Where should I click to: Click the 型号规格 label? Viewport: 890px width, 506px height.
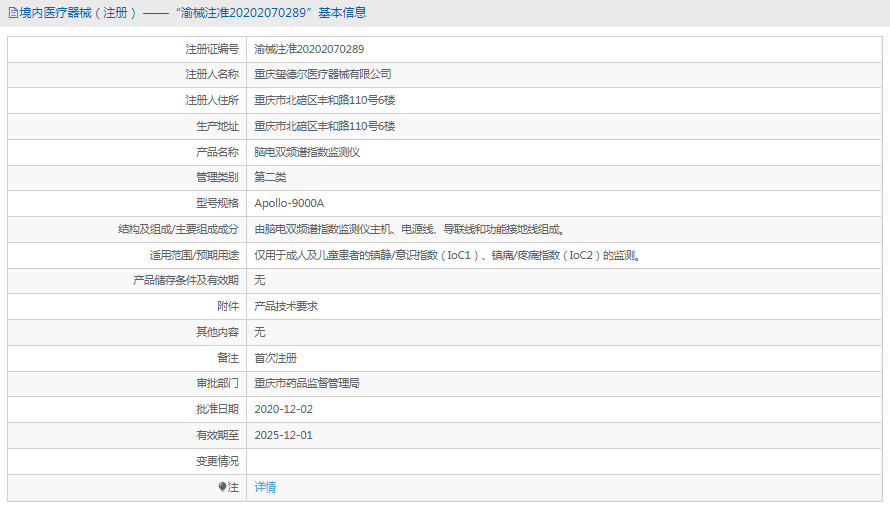coord(217,203)
